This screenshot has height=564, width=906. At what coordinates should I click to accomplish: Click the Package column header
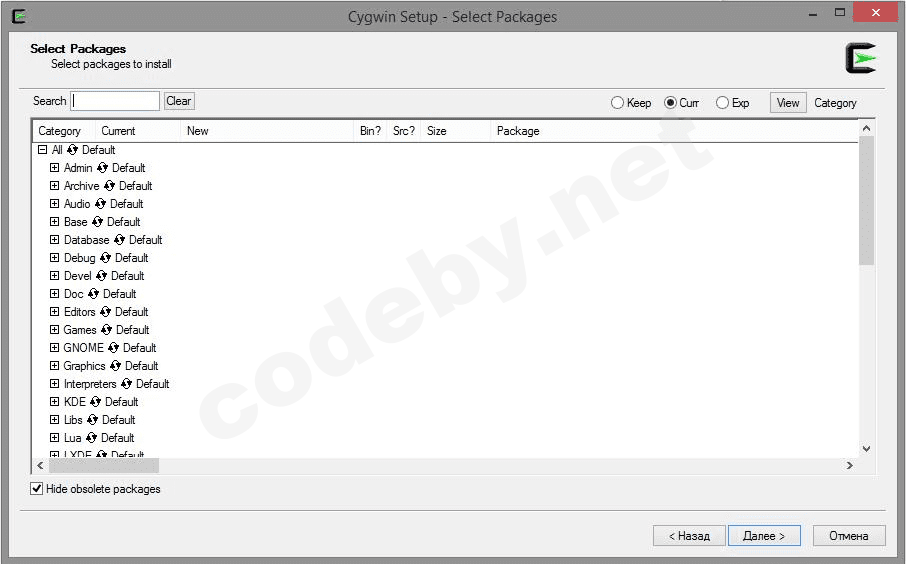(674, 131)
